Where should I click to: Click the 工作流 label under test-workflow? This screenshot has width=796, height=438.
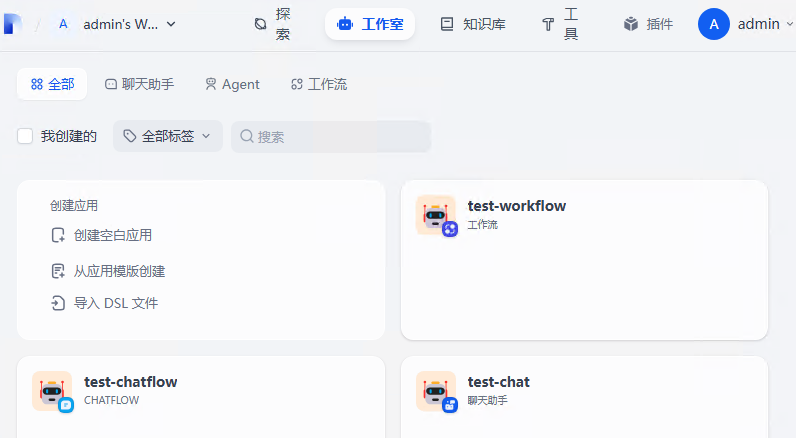[x=482, y=225]
